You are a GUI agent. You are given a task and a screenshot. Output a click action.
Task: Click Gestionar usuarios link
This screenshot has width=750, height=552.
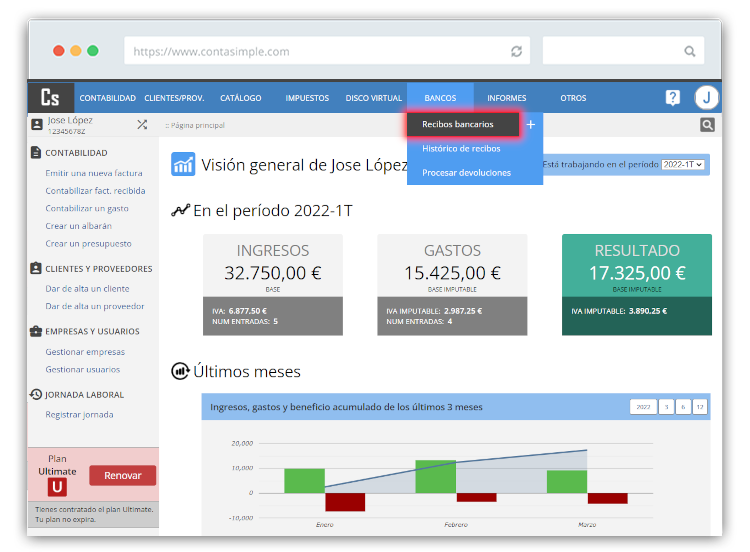83,369
